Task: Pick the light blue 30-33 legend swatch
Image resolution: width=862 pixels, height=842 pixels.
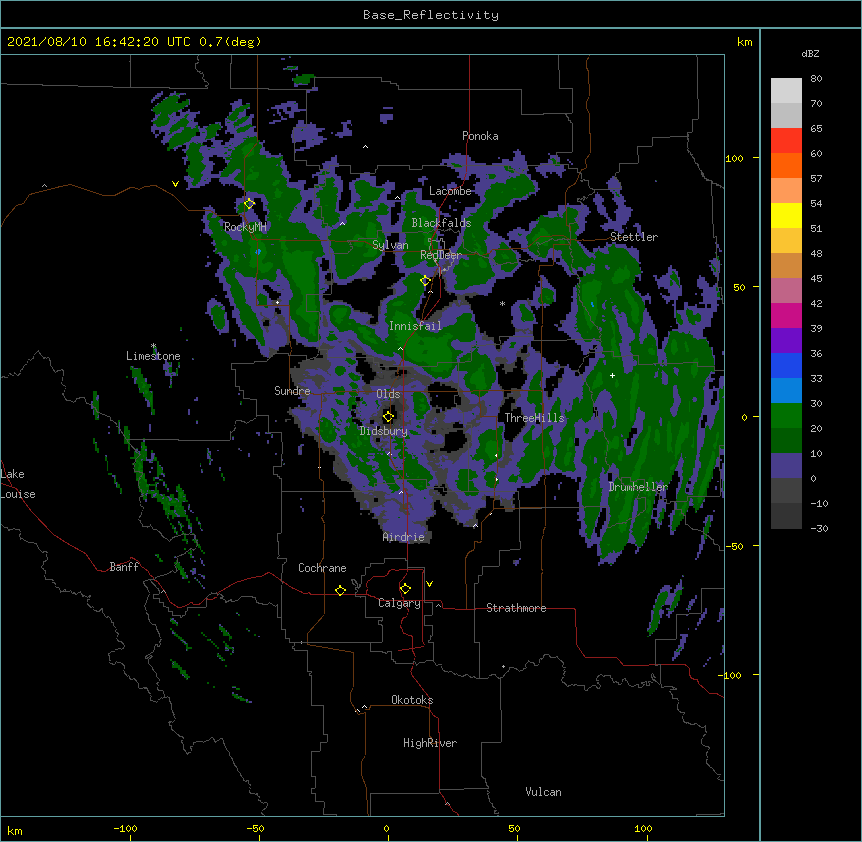Action: pos(786,391)
